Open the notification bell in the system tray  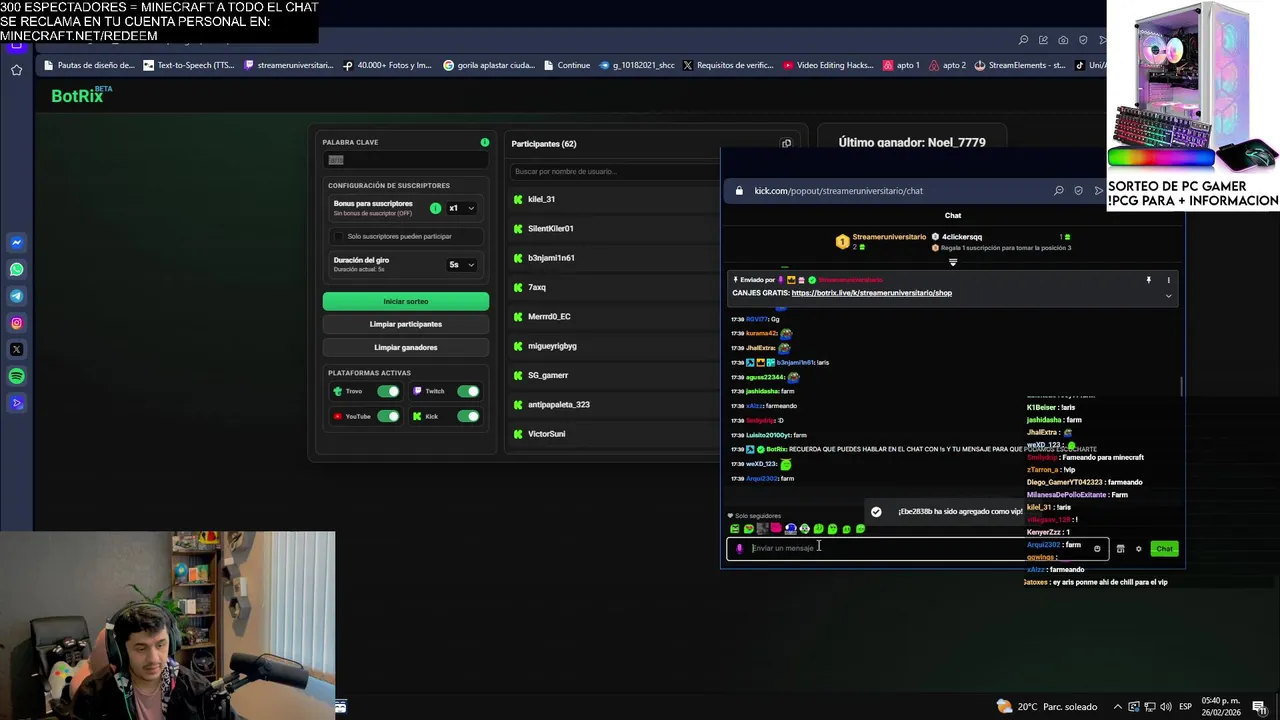(x=1259, y=707)
